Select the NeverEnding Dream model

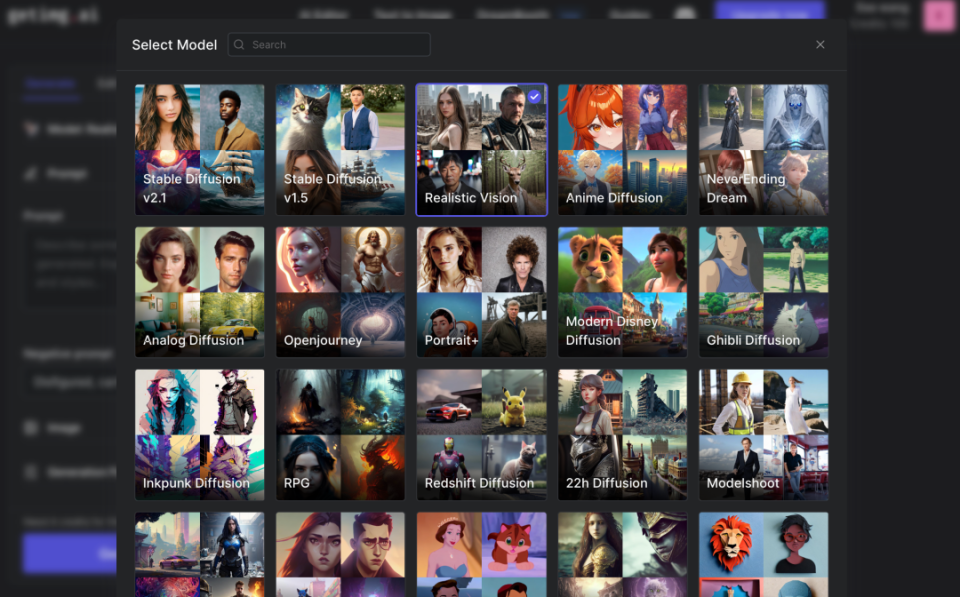763,149
